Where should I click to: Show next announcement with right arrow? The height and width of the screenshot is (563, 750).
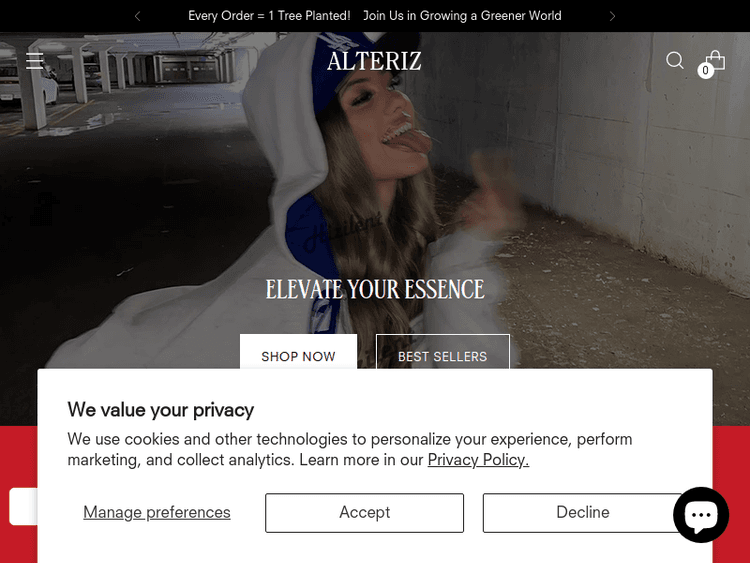pyautogui.click(x=612, y=16)
